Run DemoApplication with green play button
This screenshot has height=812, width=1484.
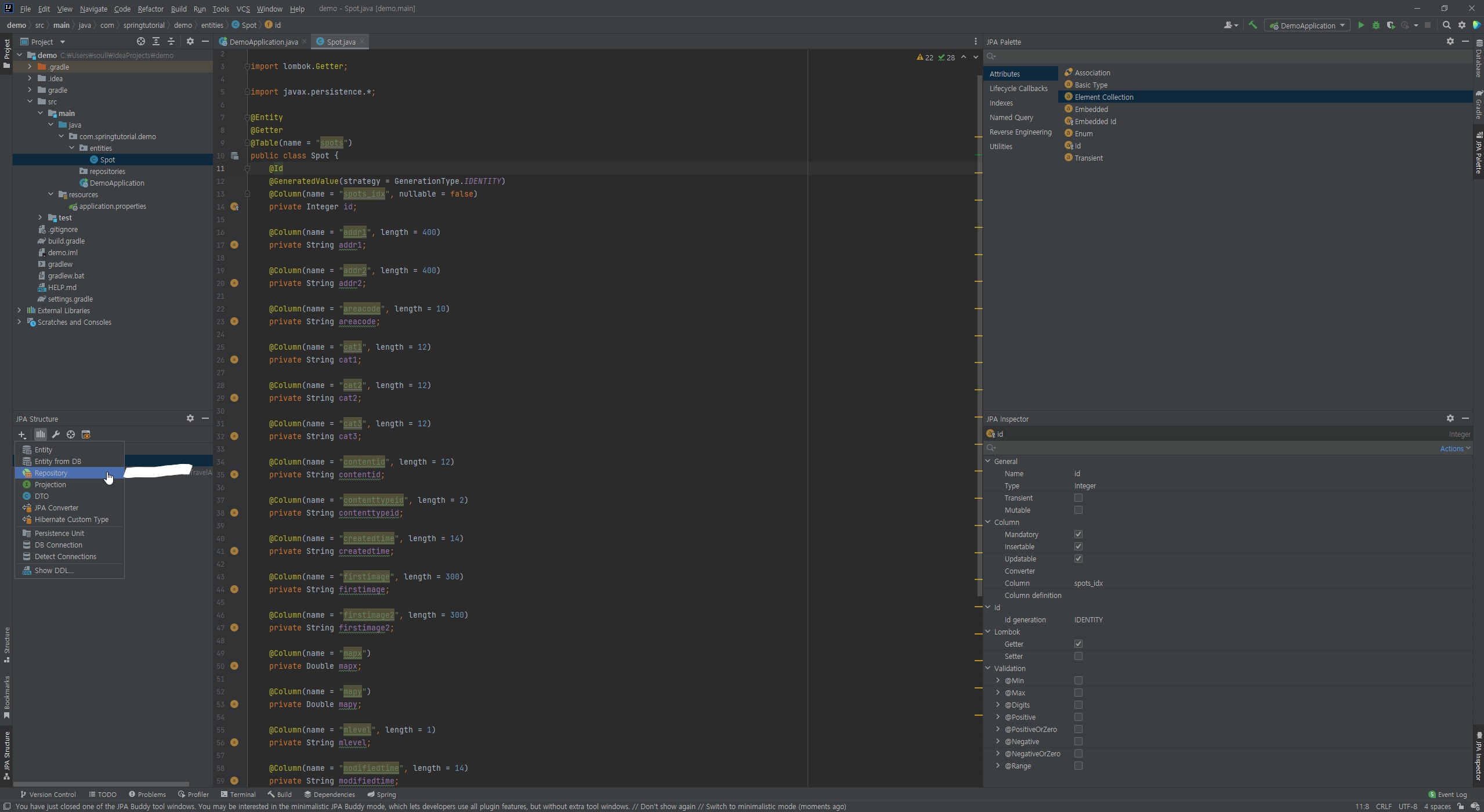(x=1360, y=25)
